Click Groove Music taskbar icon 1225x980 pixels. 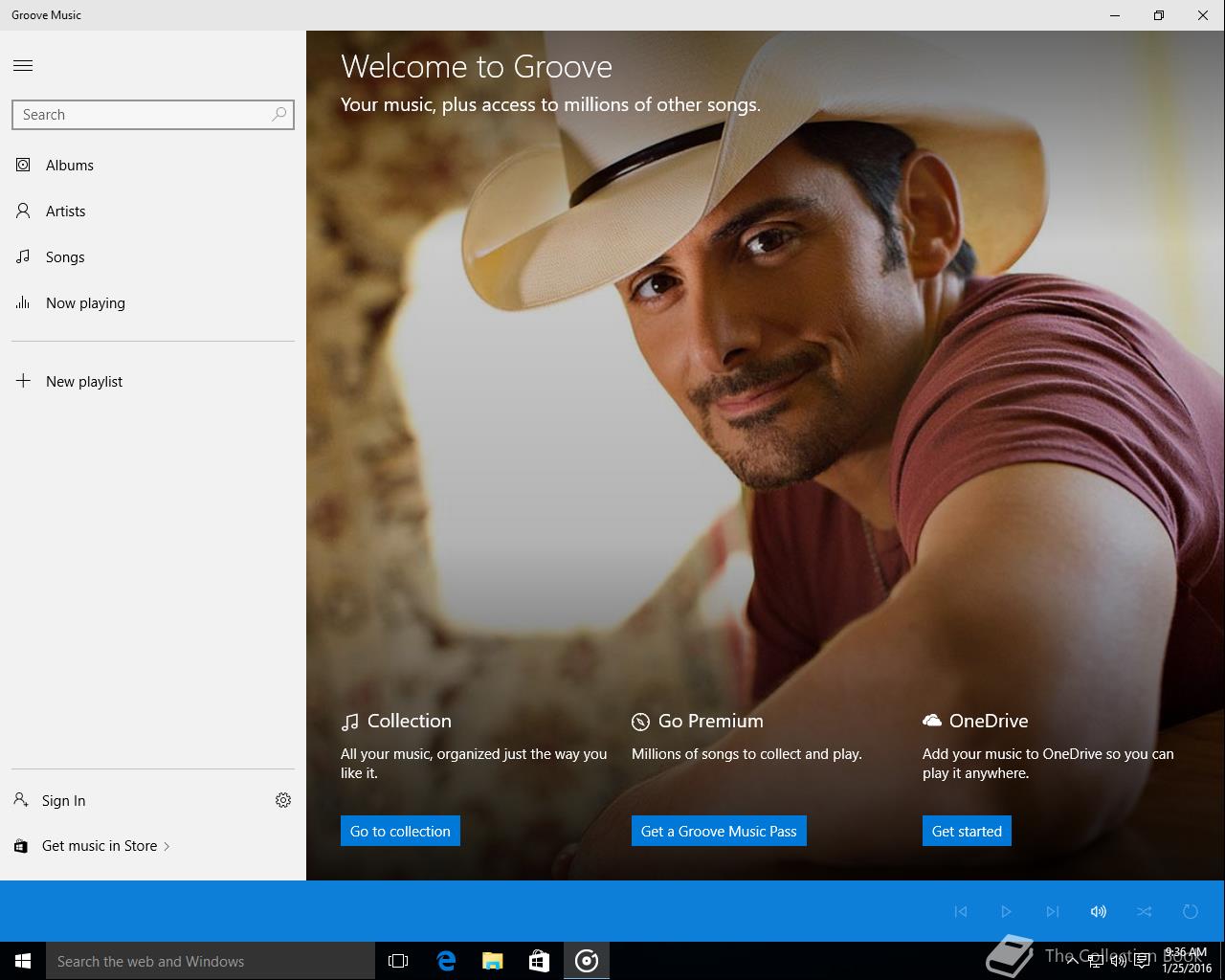pyautogui.click(x=587, y=961)
